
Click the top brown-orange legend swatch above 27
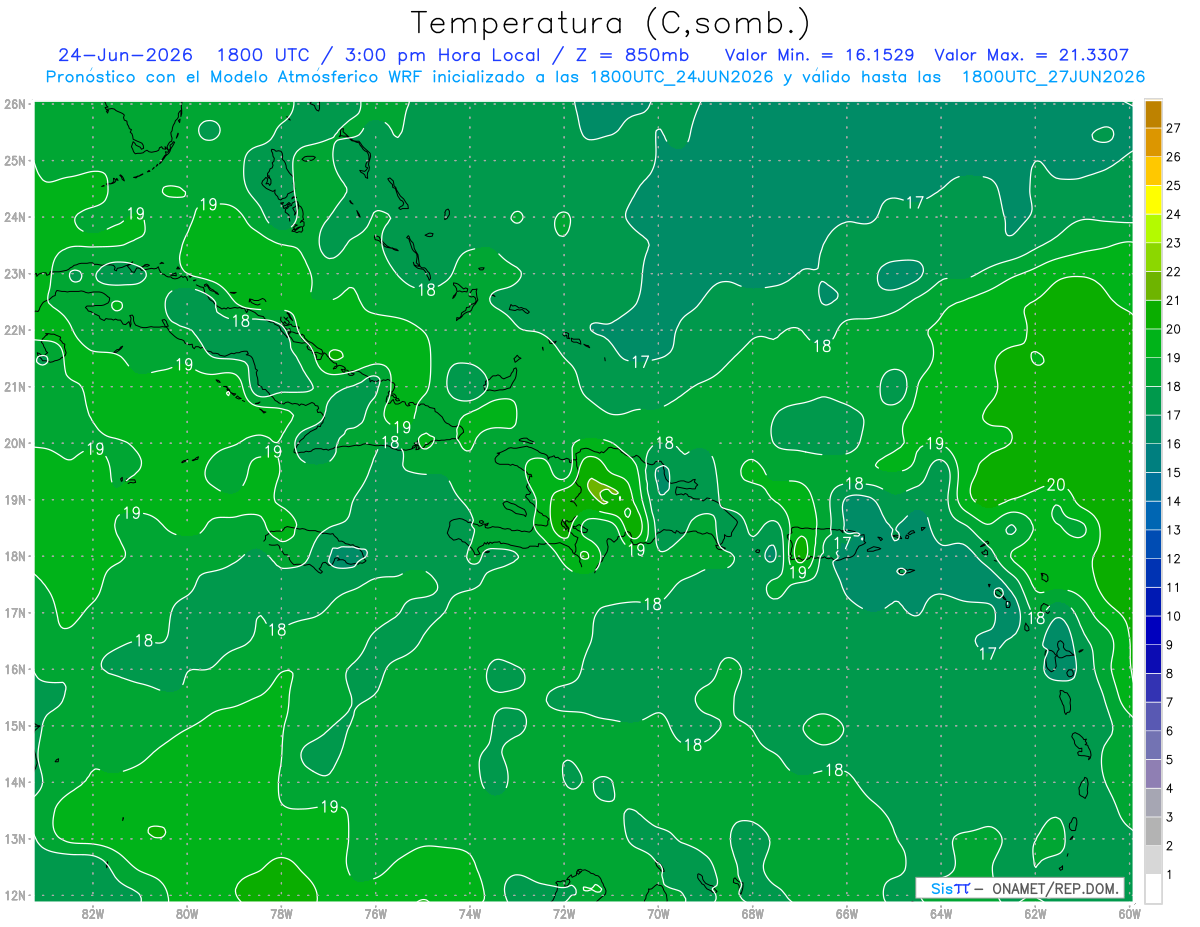point(1153,113)
